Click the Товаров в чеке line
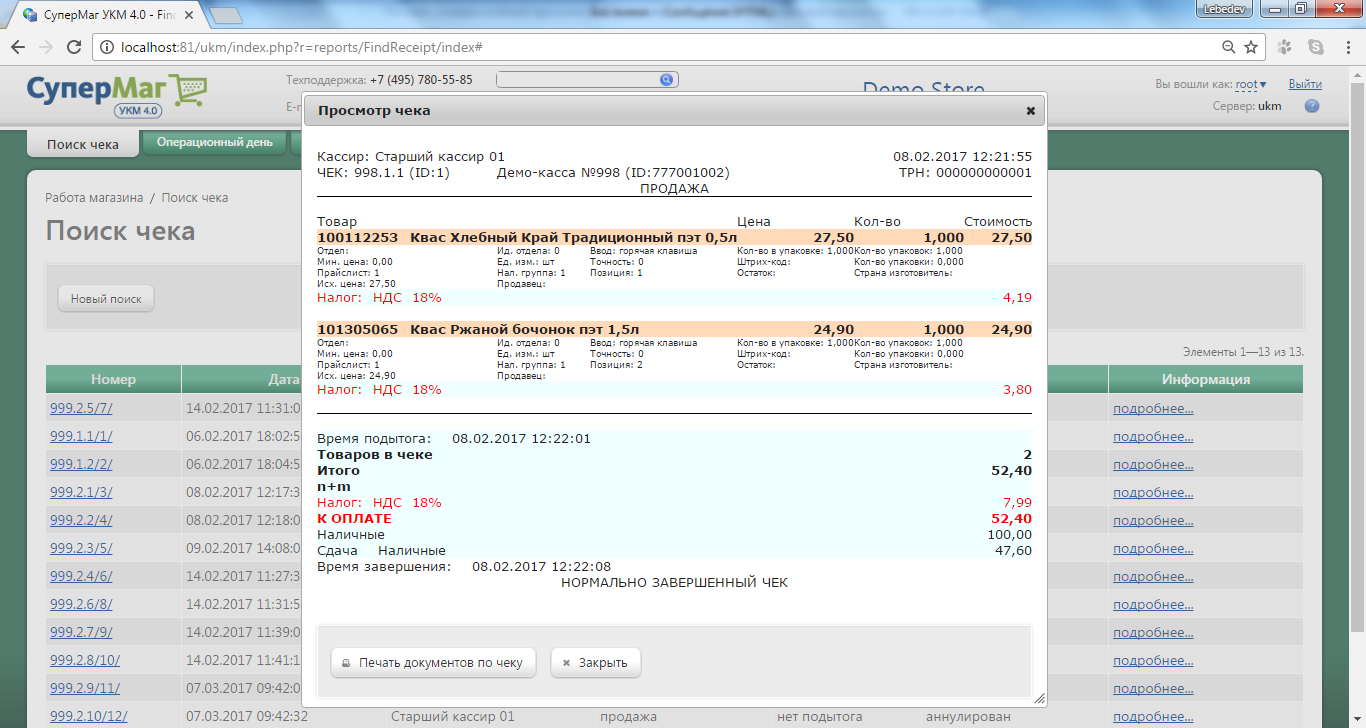This screenshot has height=728, width=1366. click(674, 455)
